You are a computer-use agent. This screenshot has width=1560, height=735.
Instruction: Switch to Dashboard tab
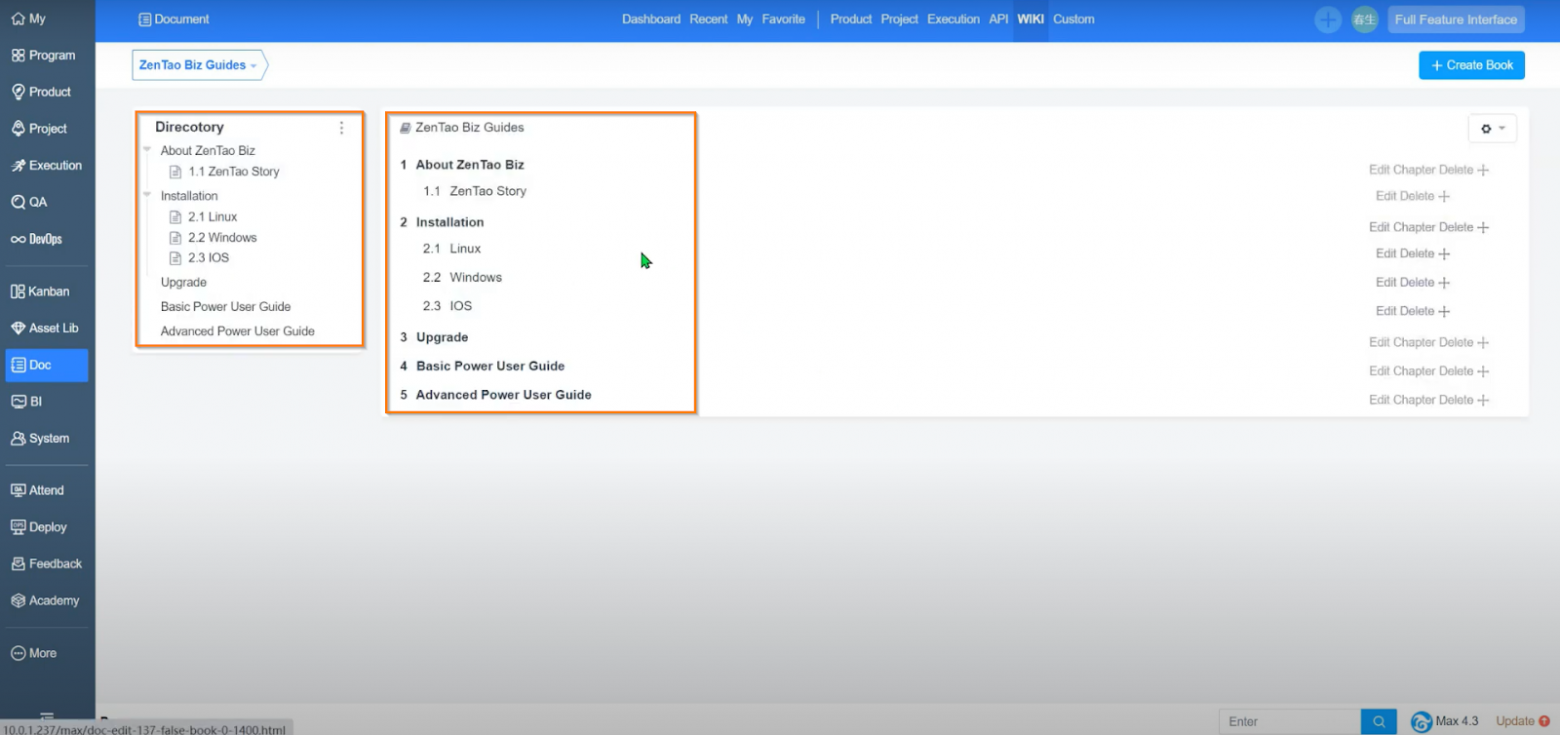click(x=651, y=19)
